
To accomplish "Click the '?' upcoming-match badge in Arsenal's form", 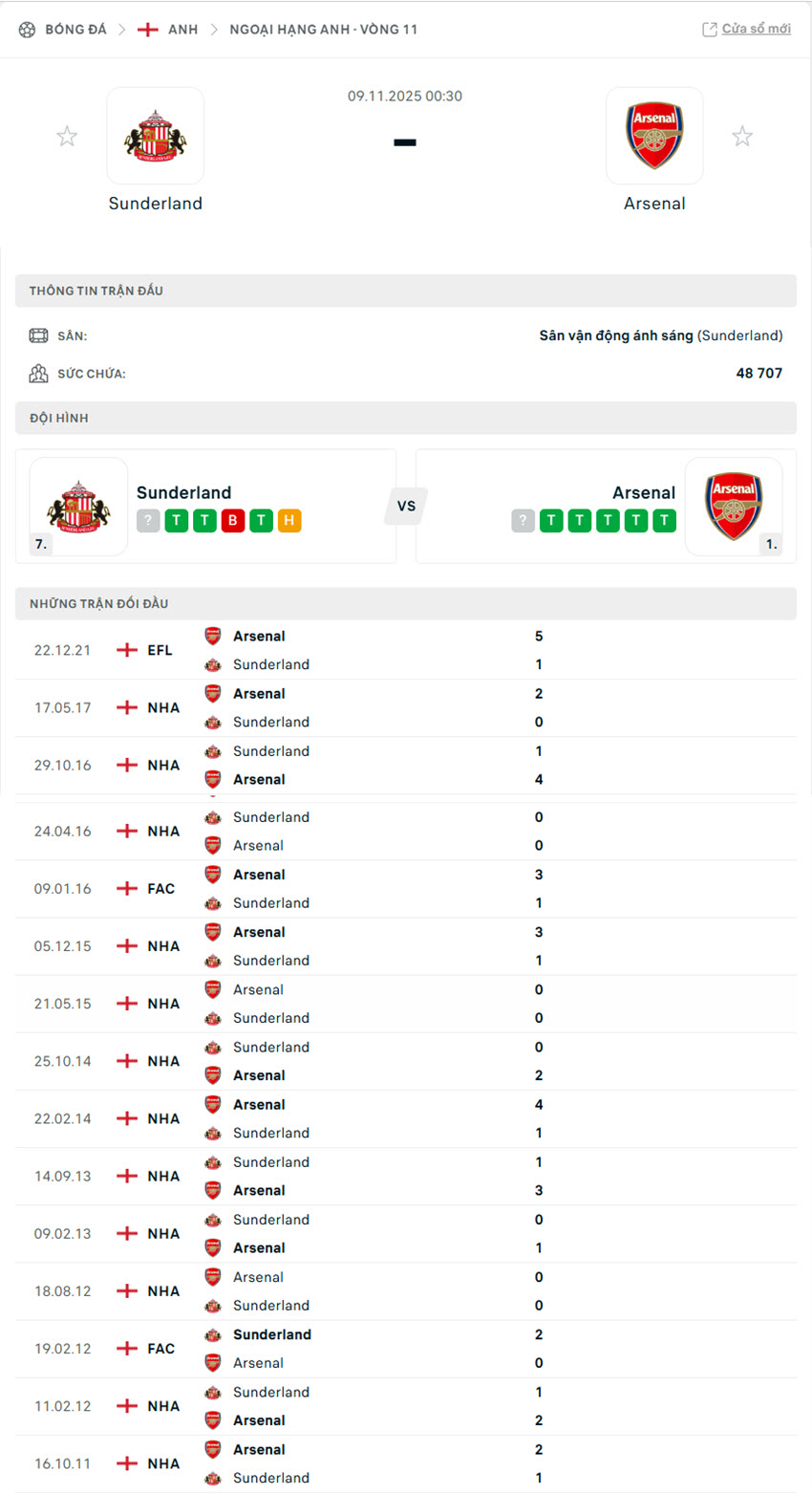I will click(523, 520).
